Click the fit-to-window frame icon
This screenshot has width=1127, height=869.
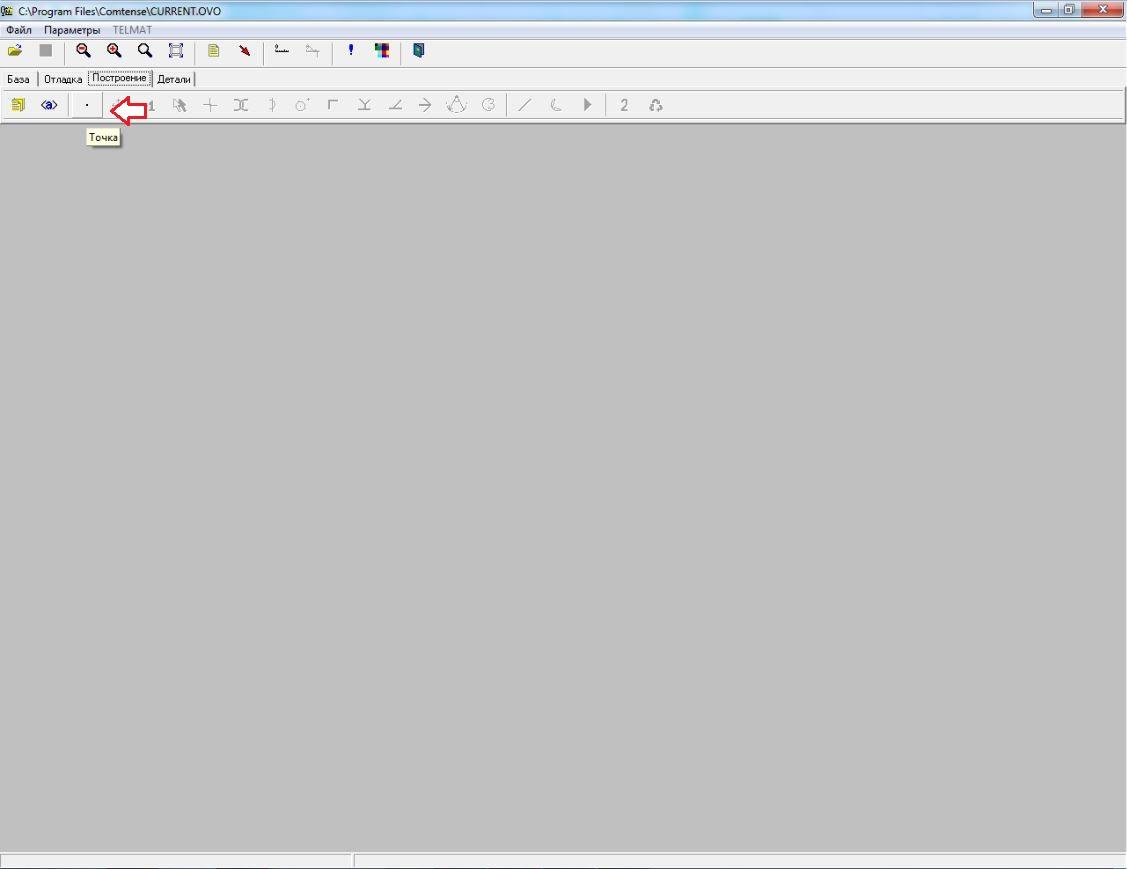click(176, 51)
